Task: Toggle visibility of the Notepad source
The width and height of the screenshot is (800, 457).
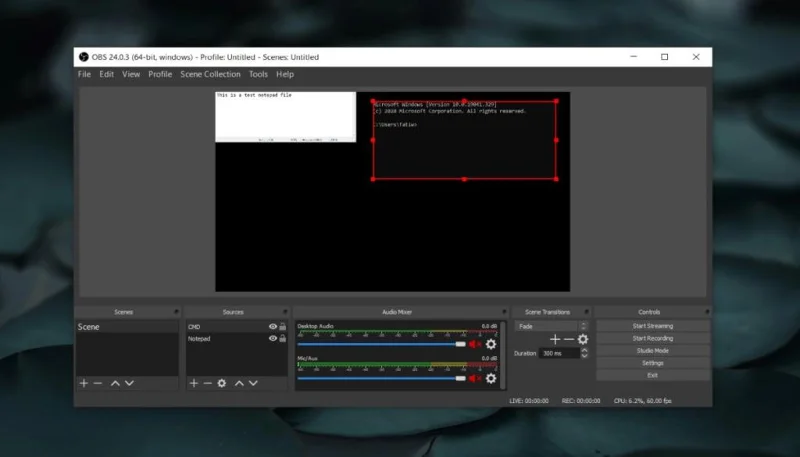Action: tap(272, 339)
